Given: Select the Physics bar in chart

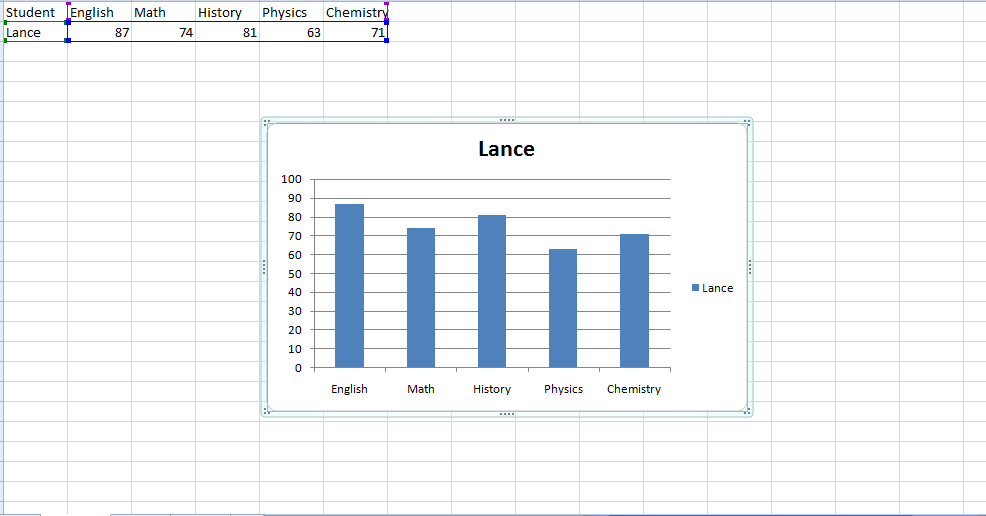Looking at the screenshot, I should pos(563,309).
